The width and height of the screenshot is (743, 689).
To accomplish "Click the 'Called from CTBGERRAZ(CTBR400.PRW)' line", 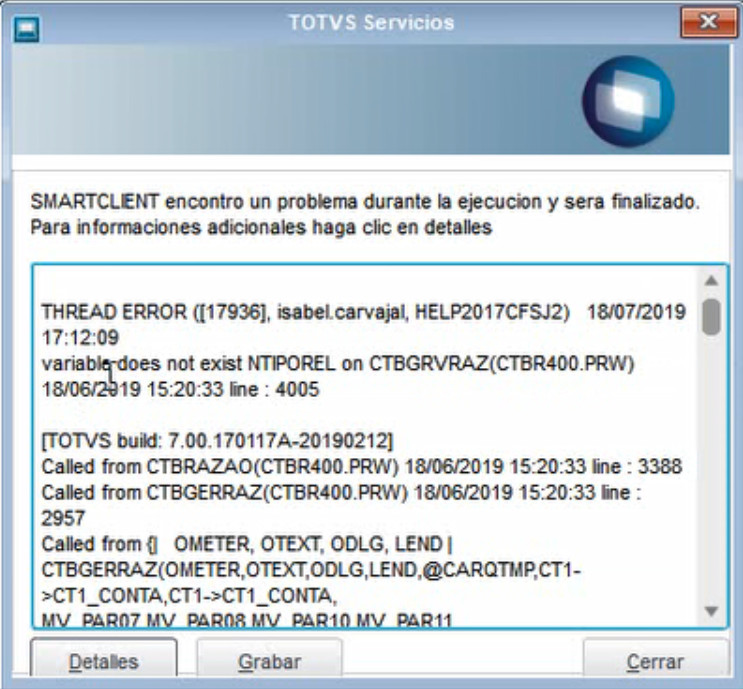I will (x=341, y=492).
